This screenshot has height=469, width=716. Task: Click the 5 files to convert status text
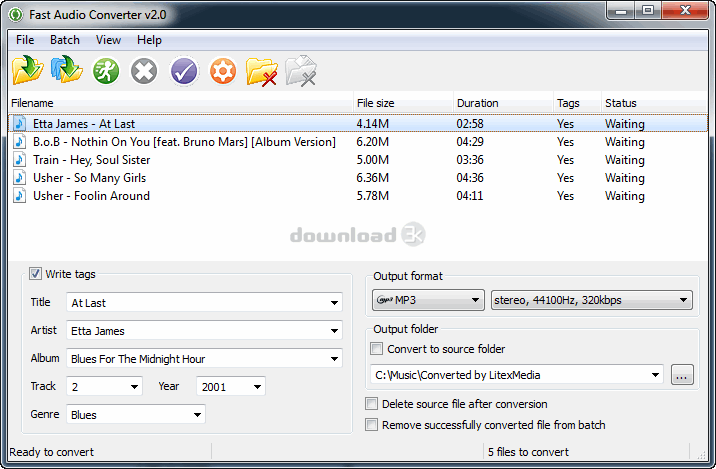tap(528, 452)
